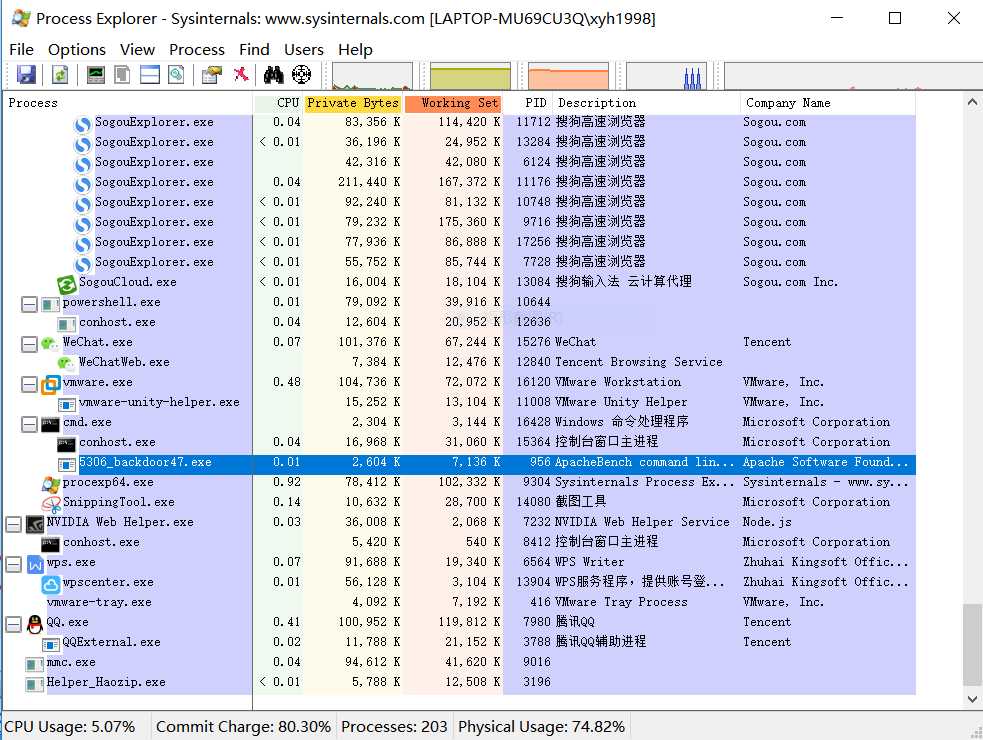Click the Kill Process red X icon
Screen dimensions: 983x740
tap(241, 75)
